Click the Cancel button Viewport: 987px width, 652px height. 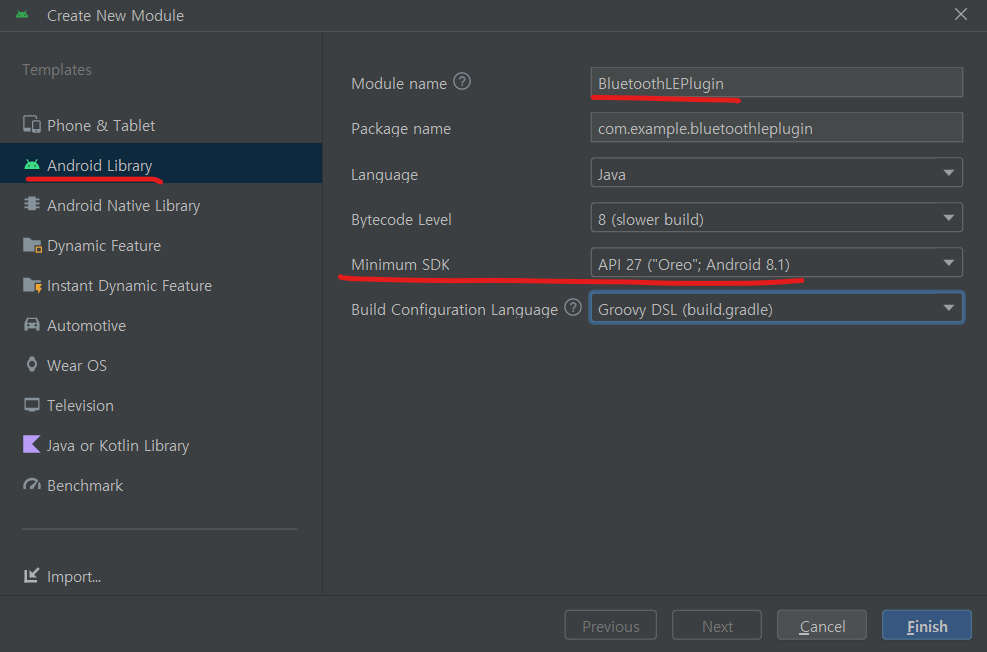pyautogui.click(x=821, y=626)
